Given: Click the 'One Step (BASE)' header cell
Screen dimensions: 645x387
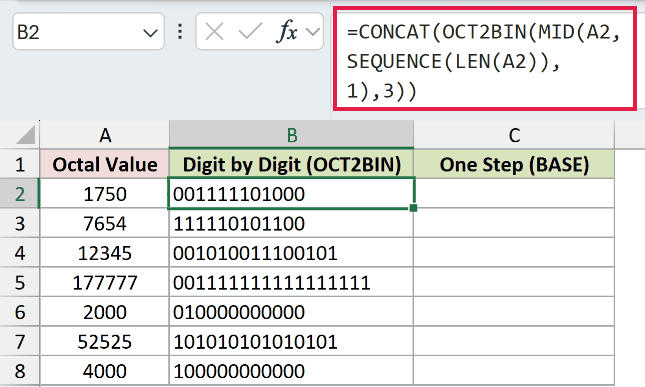Looking at the screenshot, I should [514, 165].
